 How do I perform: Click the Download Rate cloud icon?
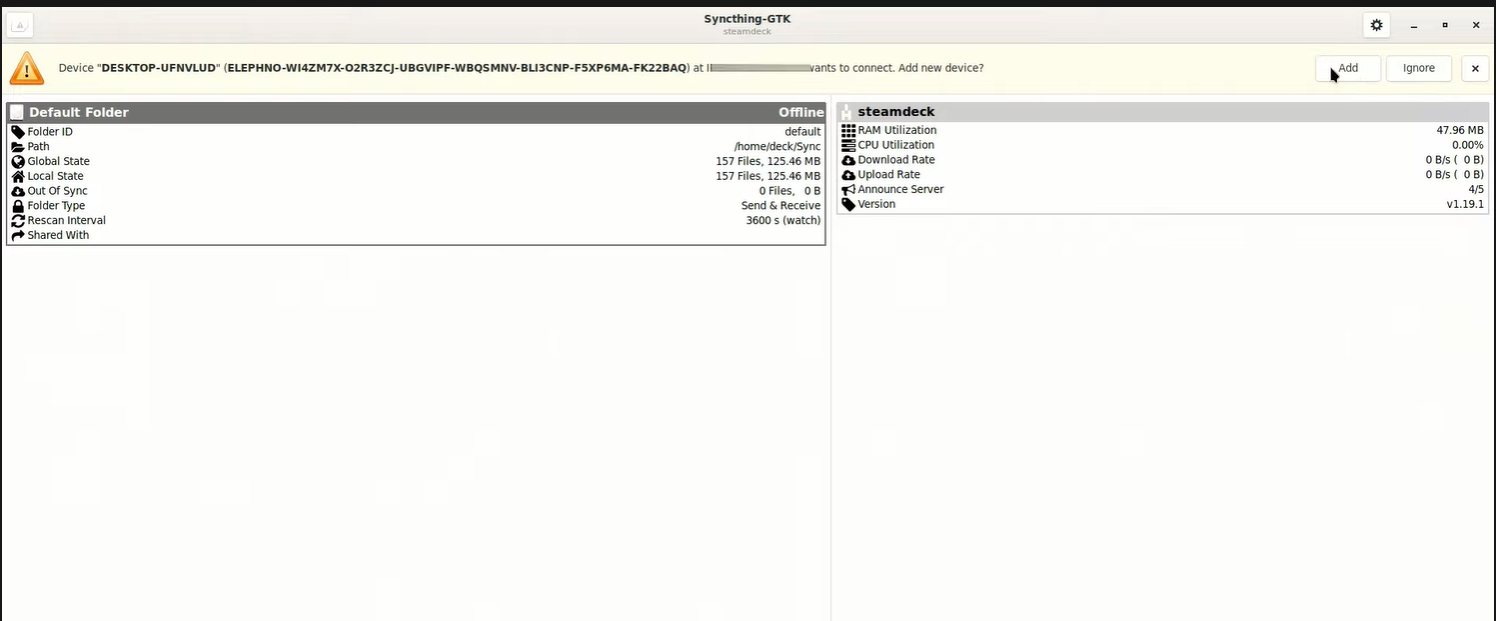click(849, 160)
